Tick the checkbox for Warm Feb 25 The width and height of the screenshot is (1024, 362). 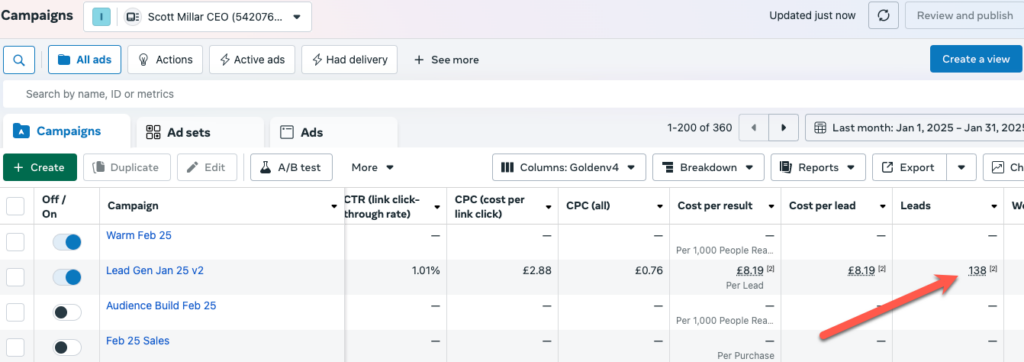click(15, 242)
